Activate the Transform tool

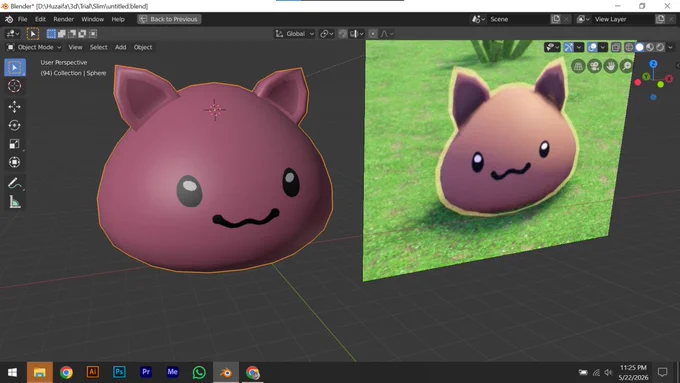click(x=15, y=162)
